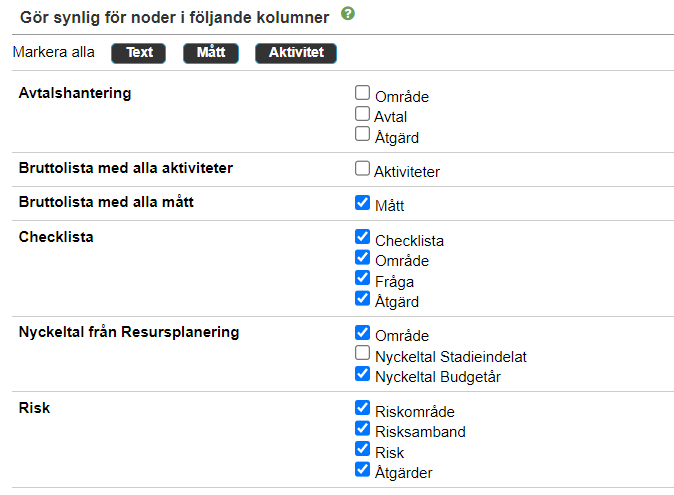Click the Text mark-all button
Screen dimensions: 674x495
(138, 53)
